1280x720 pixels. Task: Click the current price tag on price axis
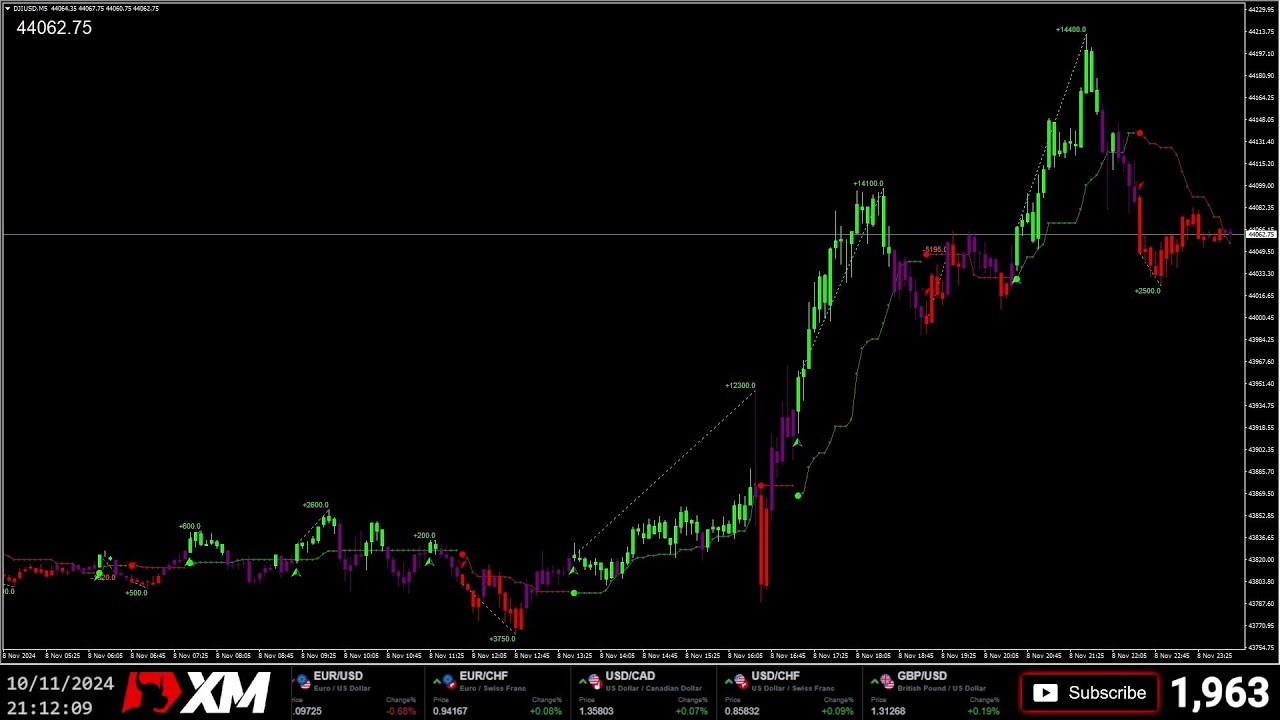coord(1260,234)
